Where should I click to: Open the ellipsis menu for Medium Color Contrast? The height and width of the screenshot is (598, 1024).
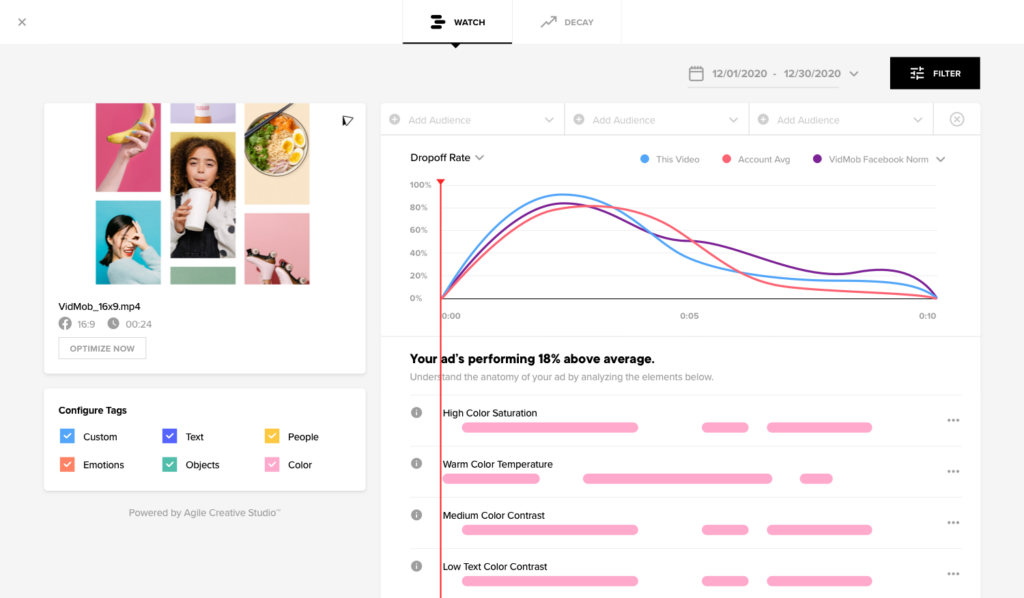[x=951, y=522]
